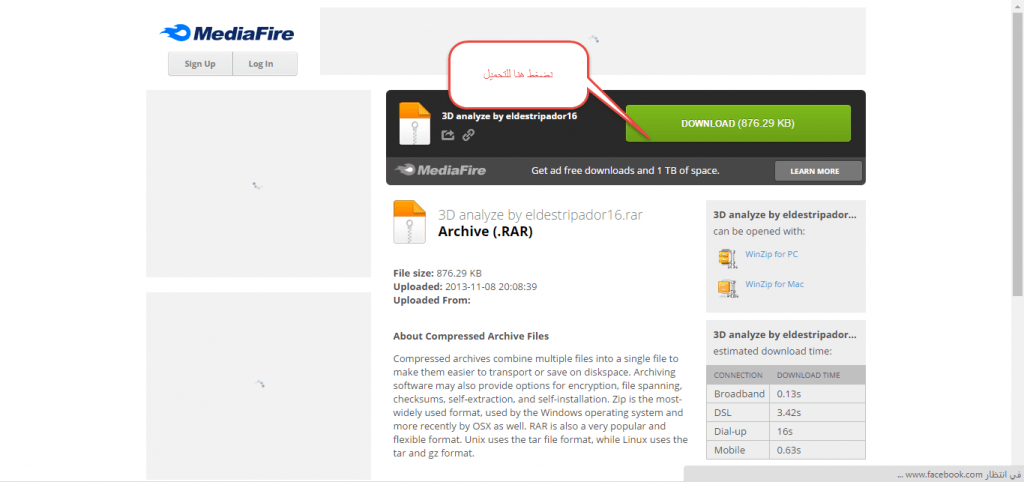Viewport: 1024px width, 482px height.
Task: Click the green DOWNLOAD (876.29 KB) button
Action: tap(738, 123)
